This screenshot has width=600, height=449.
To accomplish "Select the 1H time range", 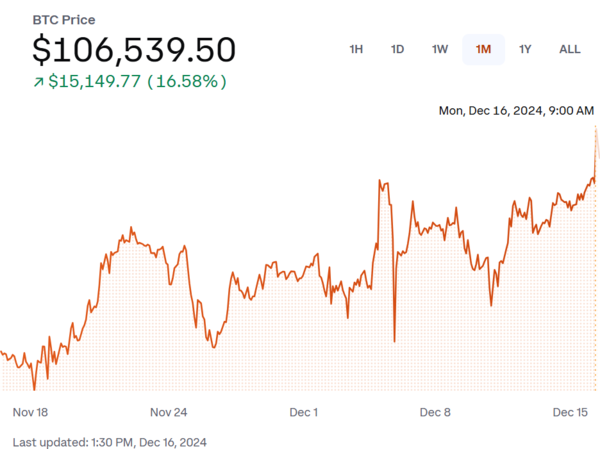I will click(356, 49).
